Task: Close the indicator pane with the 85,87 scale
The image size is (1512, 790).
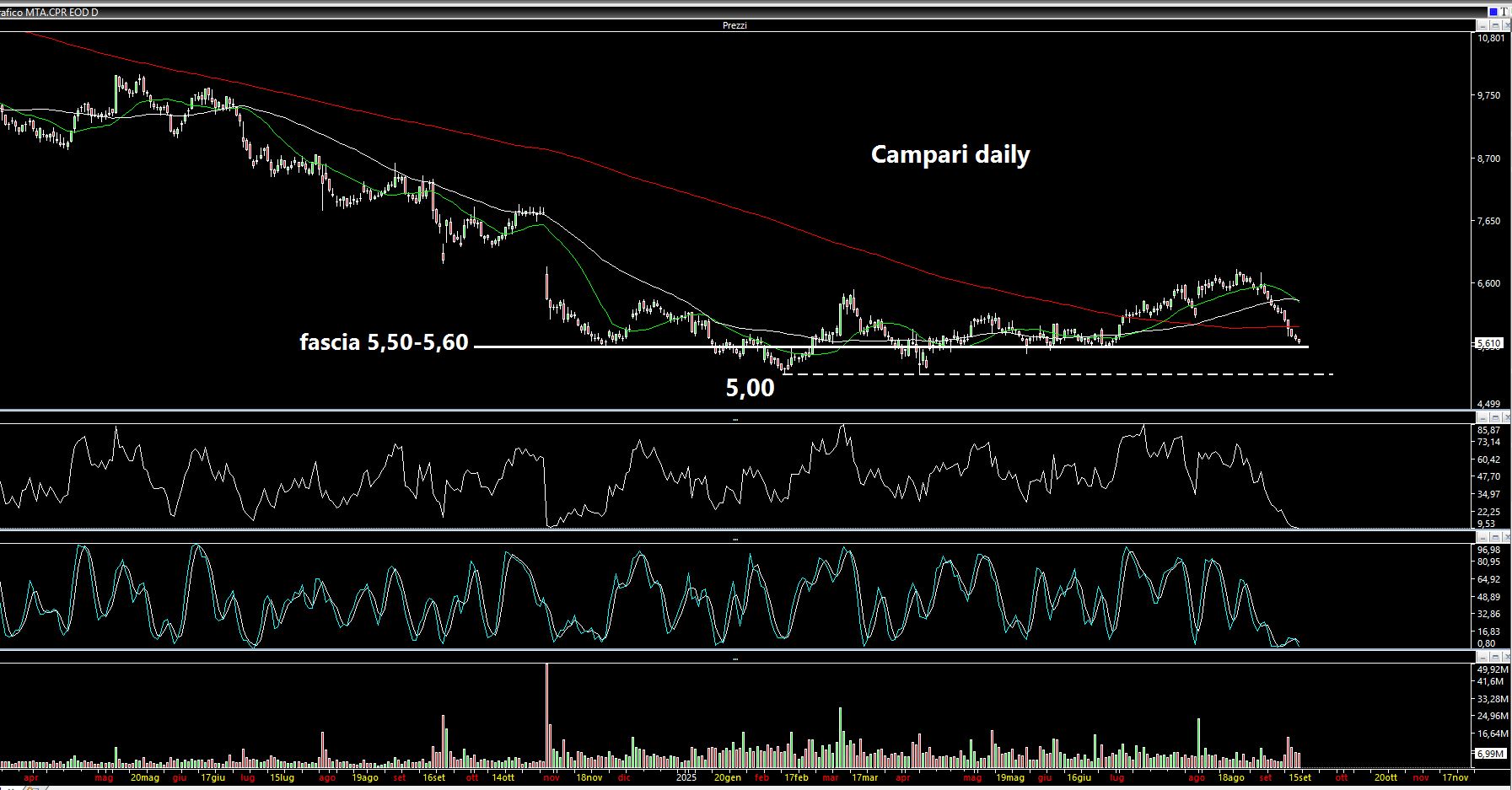Action: point(1507,417)
